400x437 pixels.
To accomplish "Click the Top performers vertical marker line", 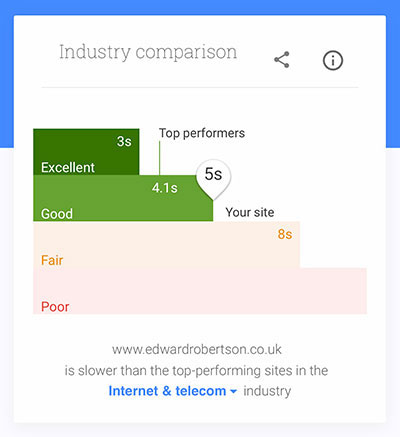I will tap(159, 158).
